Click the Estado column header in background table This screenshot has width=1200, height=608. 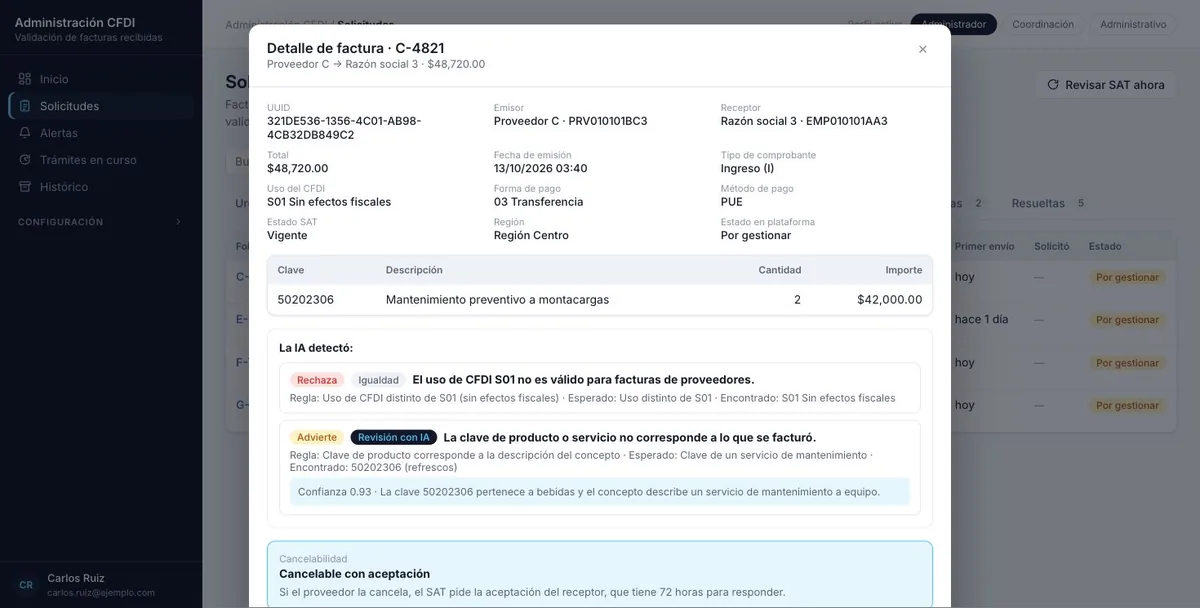click(x=1105, y=246)
